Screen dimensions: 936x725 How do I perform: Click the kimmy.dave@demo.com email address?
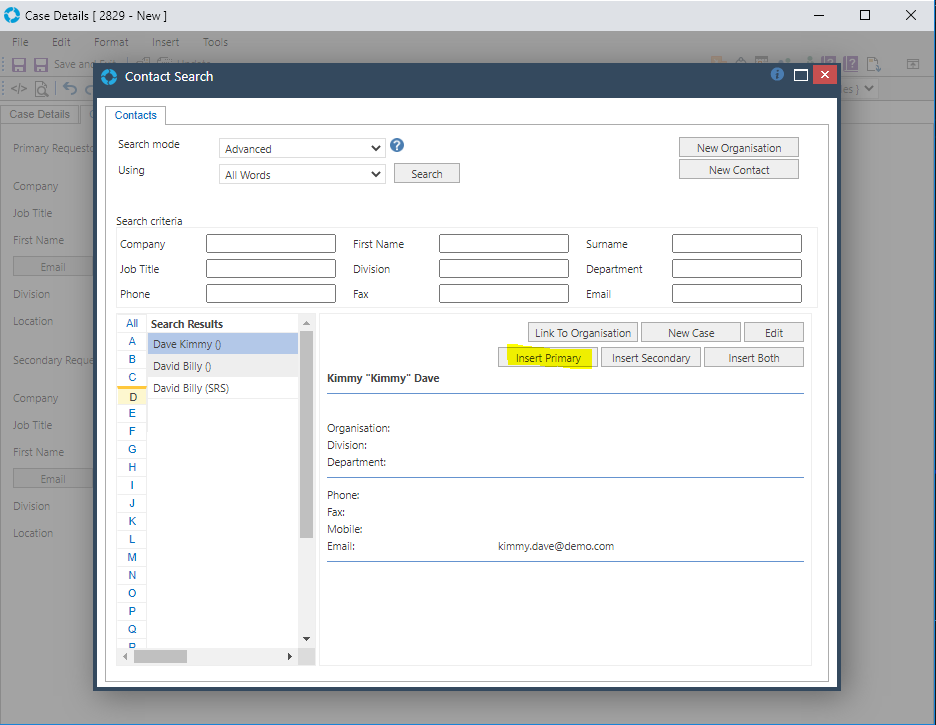(x=556, y=546)
